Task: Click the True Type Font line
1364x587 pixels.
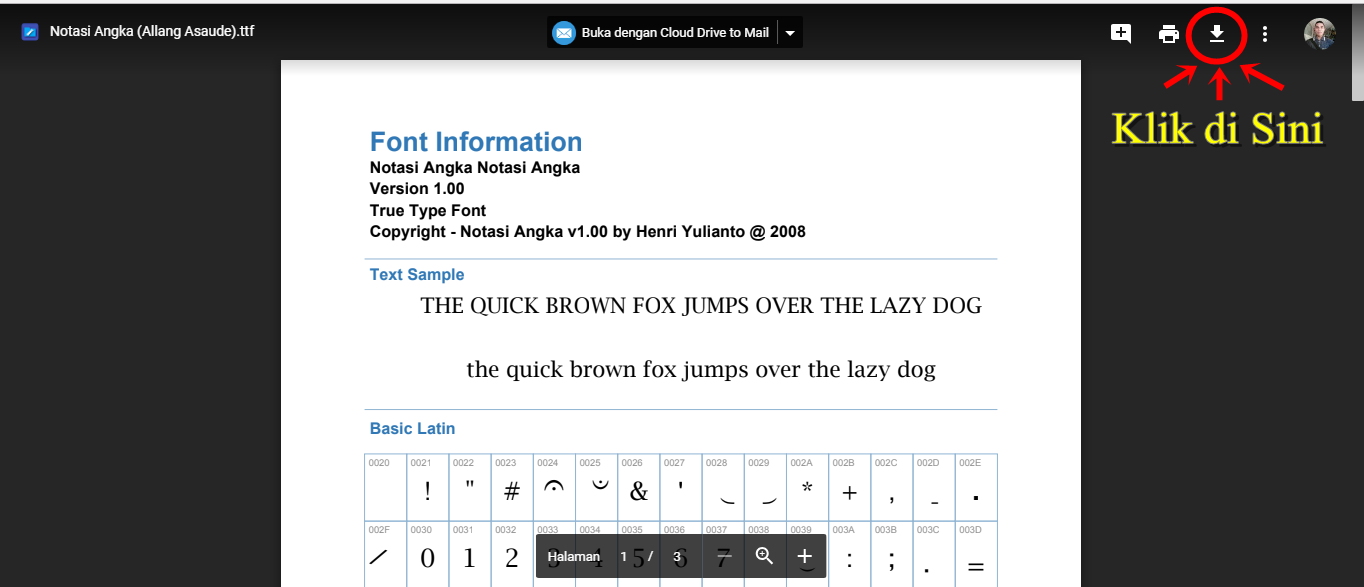Action: click(x=428, y=211)
